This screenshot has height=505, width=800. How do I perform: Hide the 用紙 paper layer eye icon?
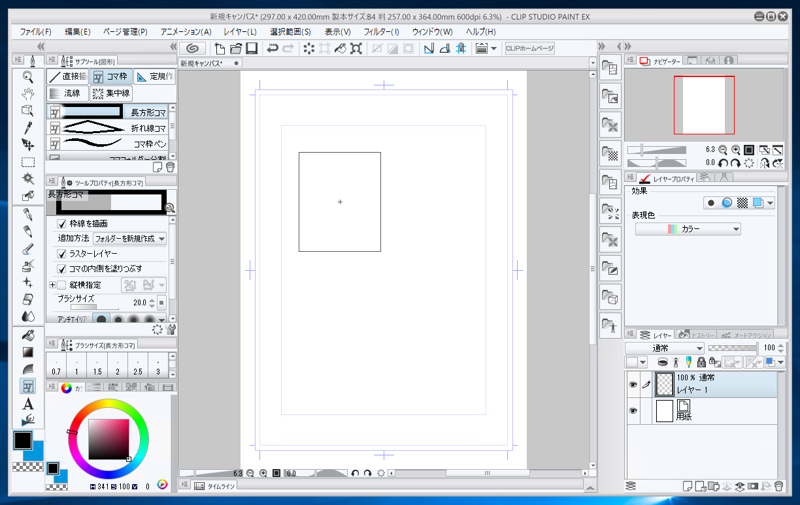pyautogui.click(x=633, y=411)
